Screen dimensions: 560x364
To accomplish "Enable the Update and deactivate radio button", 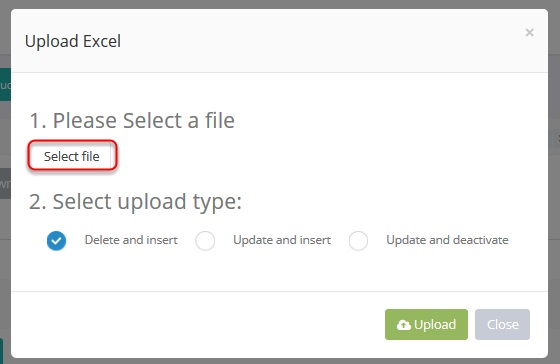I will (x=358, y=240).
